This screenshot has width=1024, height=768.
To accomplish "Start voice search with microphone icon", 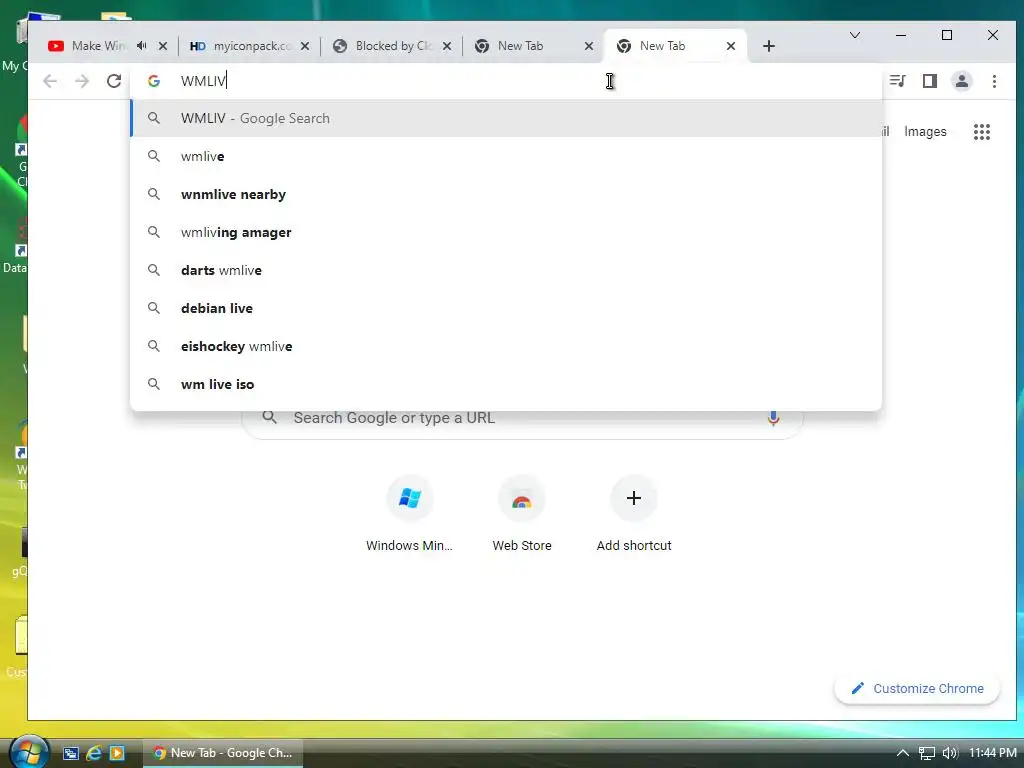I will click(x=773, y=418).
